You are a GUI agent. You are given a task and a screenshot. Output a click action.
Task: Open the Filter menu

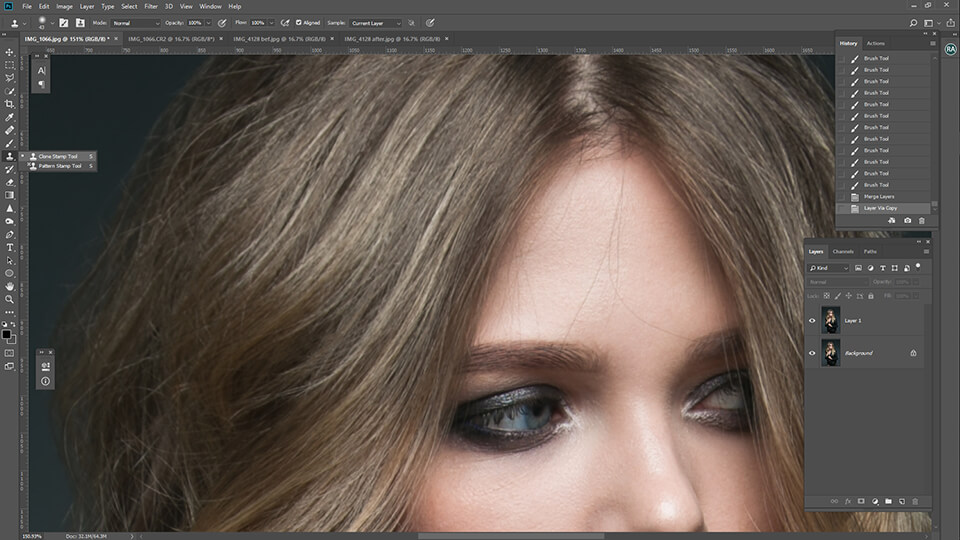(151, 6)
